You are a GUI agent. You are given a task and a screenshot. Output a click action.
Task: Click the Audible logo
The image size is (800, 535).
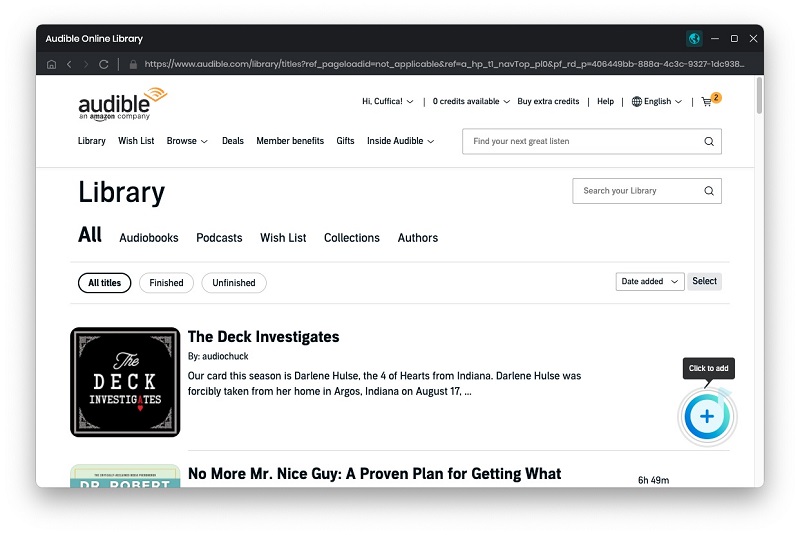(122, 104)
